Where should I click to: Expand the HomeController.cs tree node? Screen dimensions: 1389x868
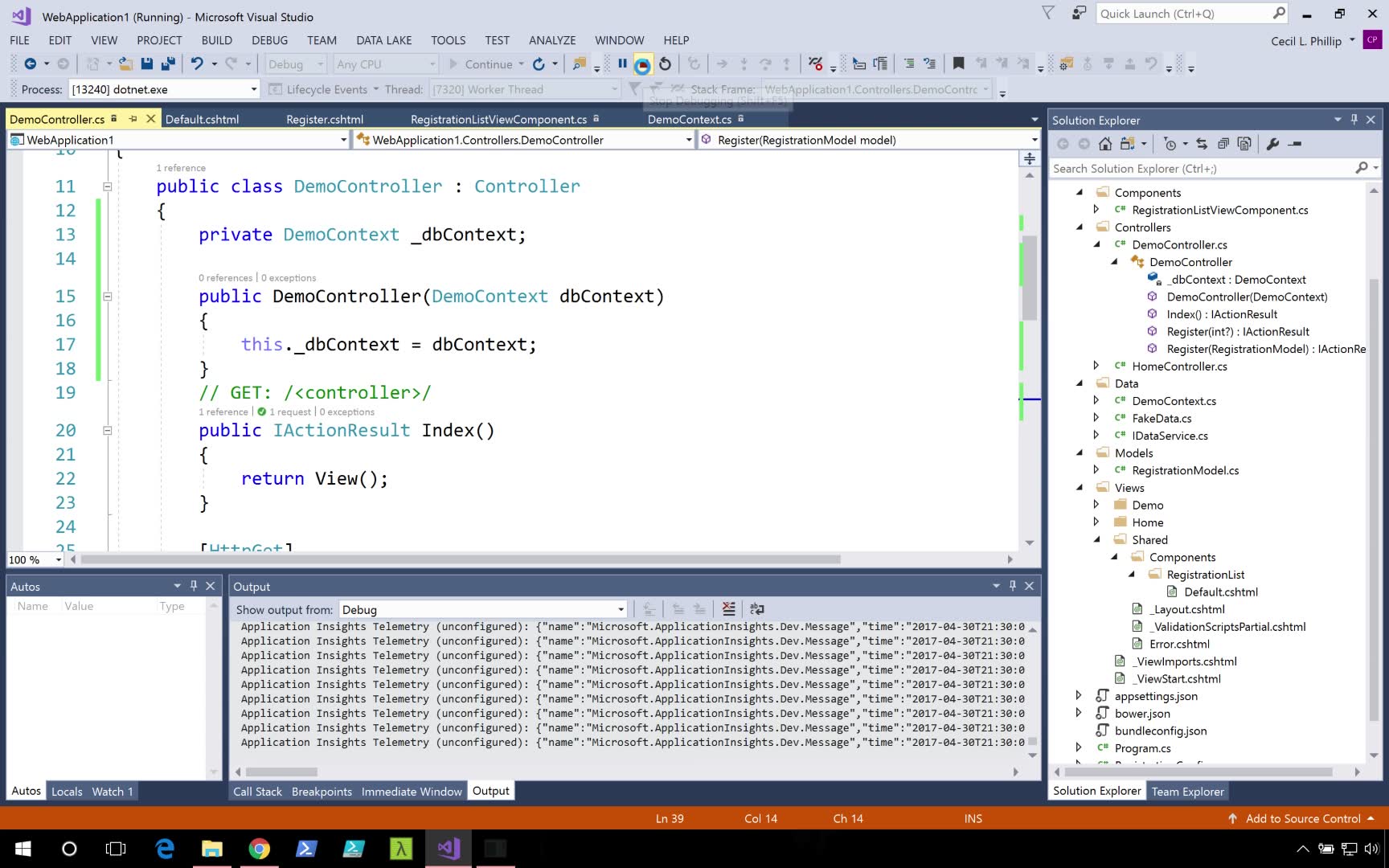click(x=1096, y=366)
